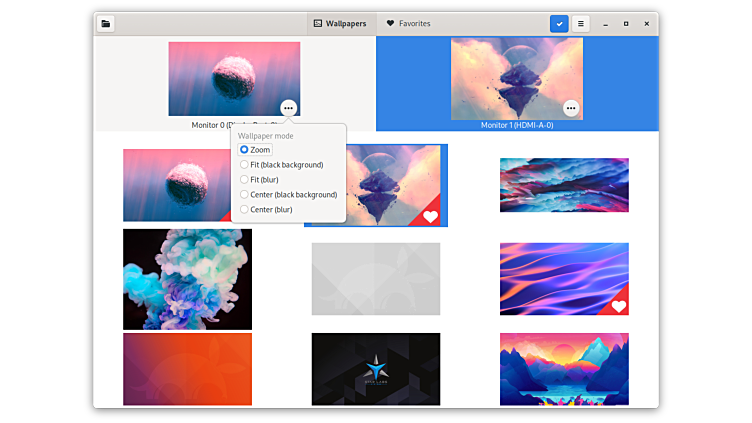Click the heart badge on purple waves wallpaper

(x=619, y=306)
